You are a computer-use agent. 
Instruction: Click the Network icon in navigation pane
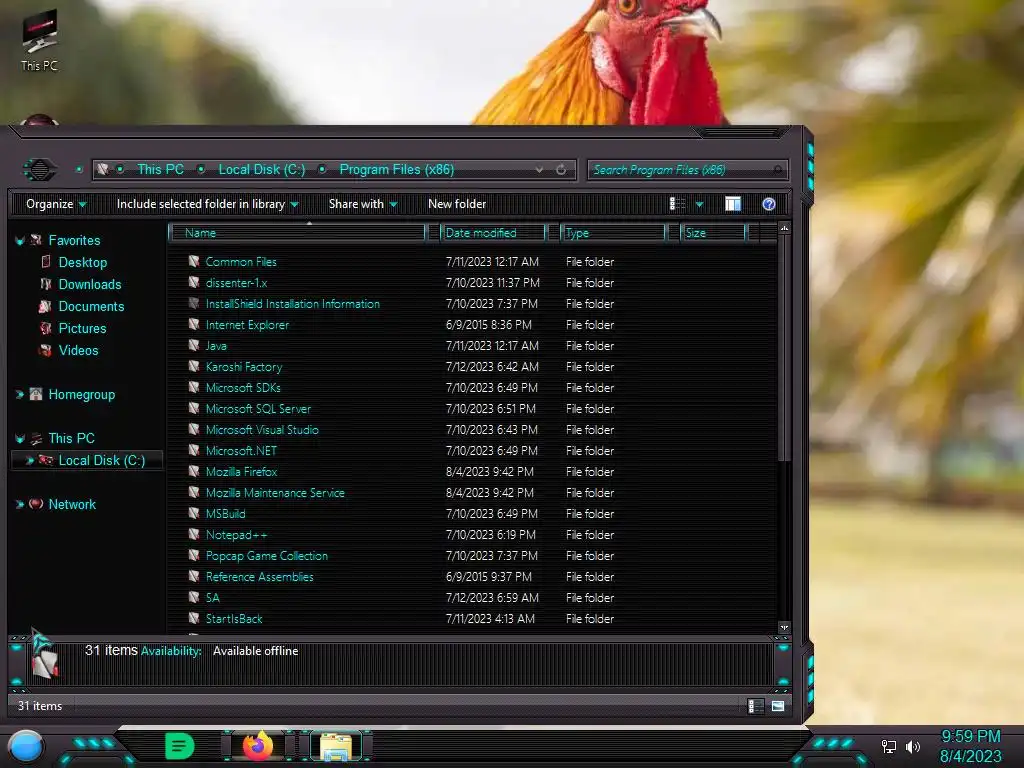point(36,504)
